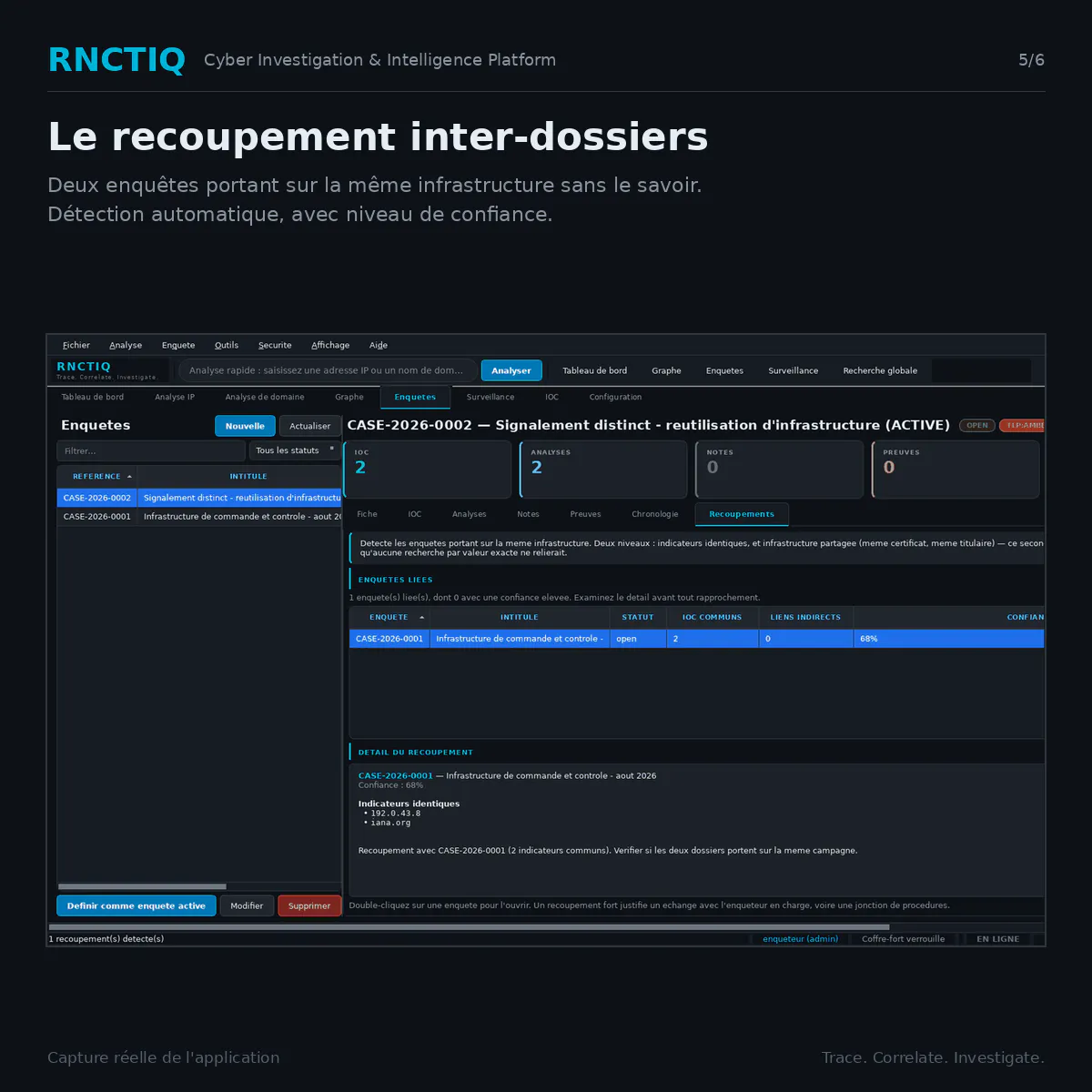Switch to the main IOC tab
The height and width of the screenshot is (1092, 1092).
tap(552, 397)
